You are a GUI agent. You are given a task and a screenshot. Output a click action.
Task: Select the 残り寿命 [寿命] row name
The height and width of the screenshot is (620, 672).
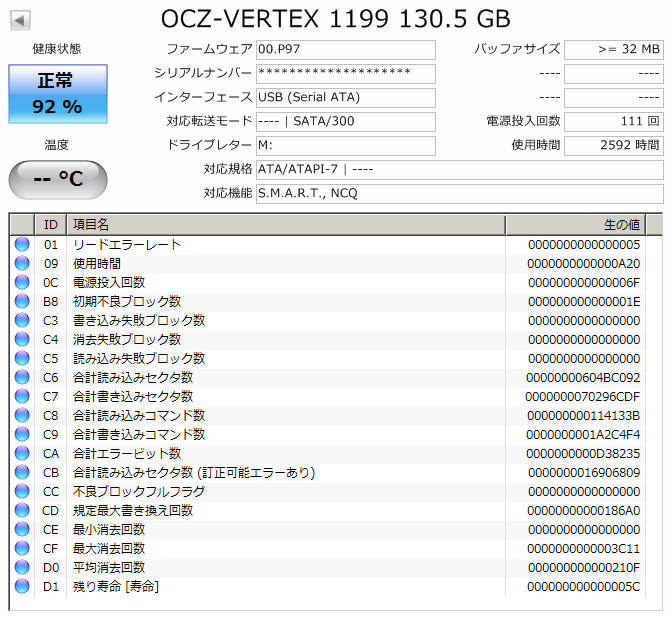point(116,586)
